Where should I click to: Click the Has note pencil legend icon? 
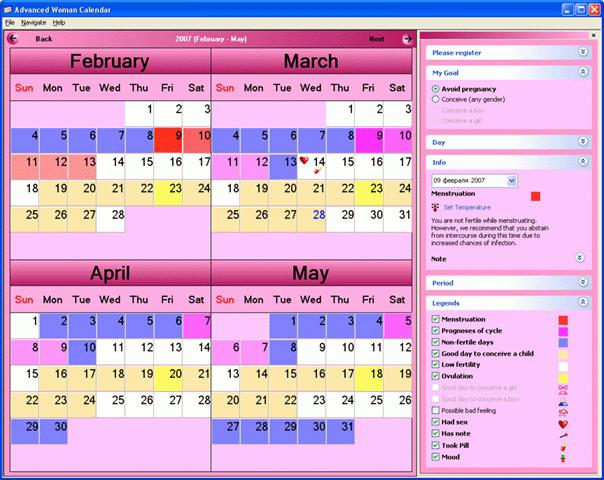click(x=563, y=436)
